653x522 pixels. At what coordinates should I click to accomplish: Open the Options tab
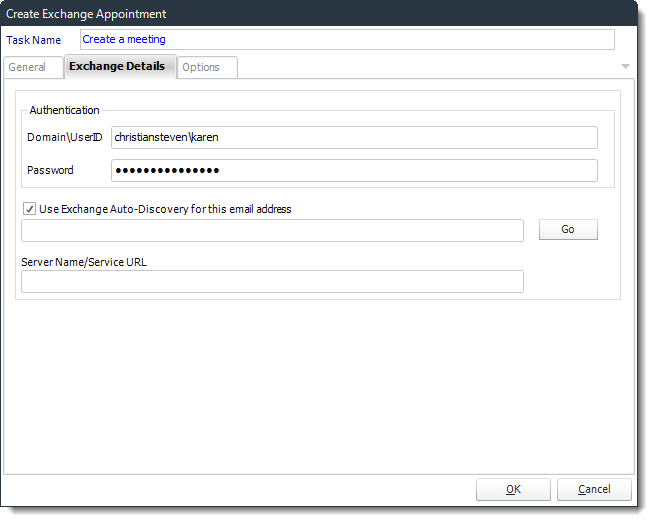pyautogui.click(x=207, y=67)
